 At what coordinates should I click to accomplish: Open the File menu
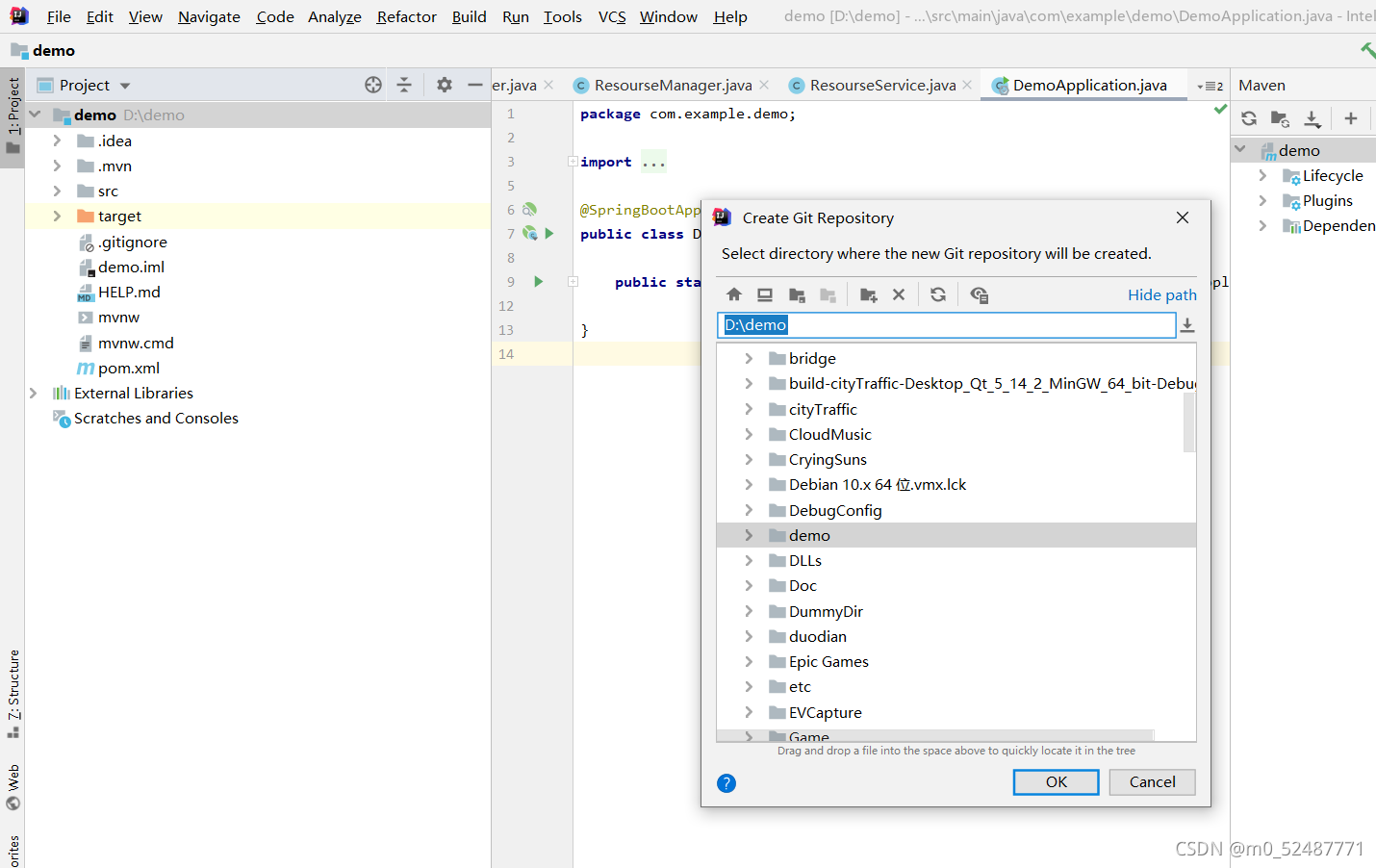coord(59,16)
